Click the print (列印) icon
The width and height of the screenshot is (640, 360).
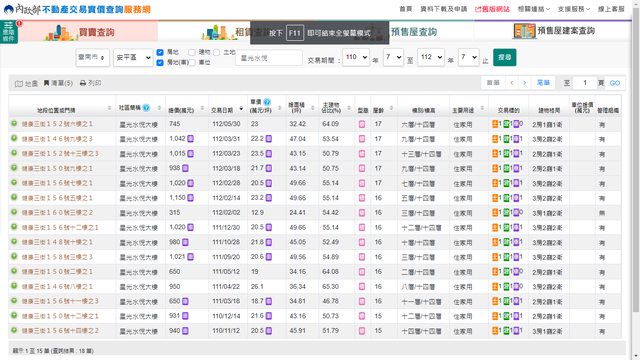(x=83, y=83)
